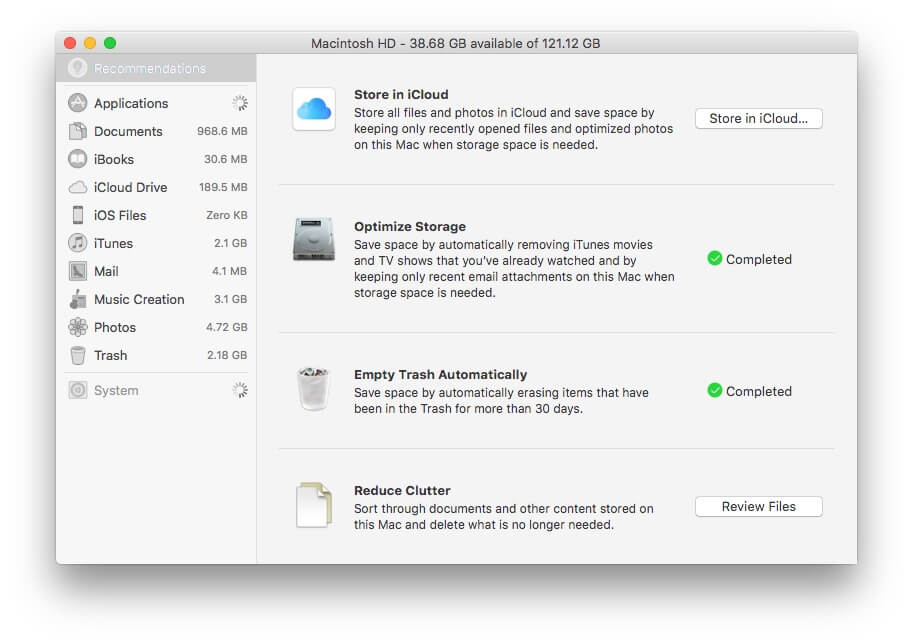Click the System loading spinner
913x644 pixels.
pos(240,390)
